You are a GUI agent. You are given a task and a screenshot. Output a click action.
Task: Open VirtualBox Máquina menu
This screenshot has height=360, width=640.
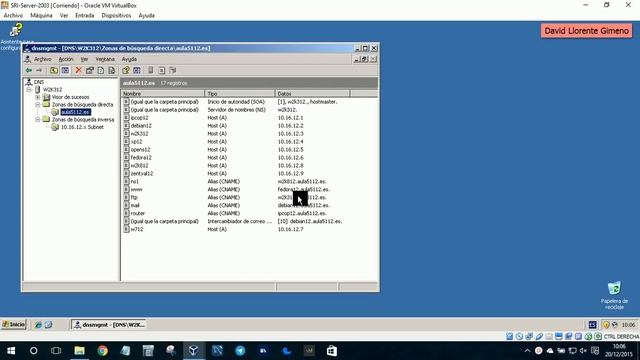pyautogui.click(x=41, y=16)
